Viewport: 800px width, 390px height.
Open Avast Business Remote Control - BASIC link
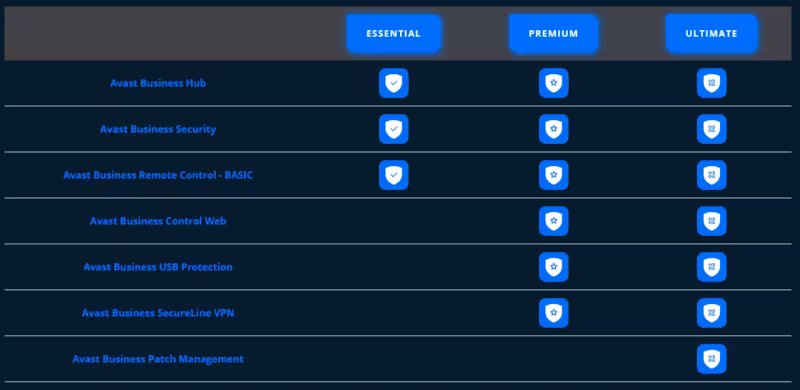point(158,175)
